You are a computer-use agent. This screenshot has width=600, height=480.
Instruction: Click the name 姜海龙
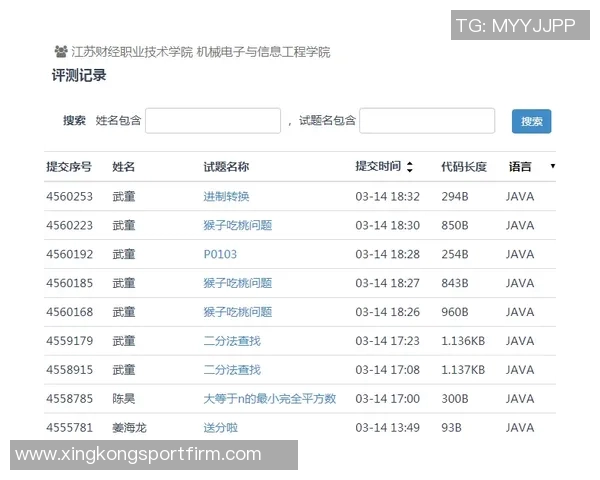tap(129, 428)
